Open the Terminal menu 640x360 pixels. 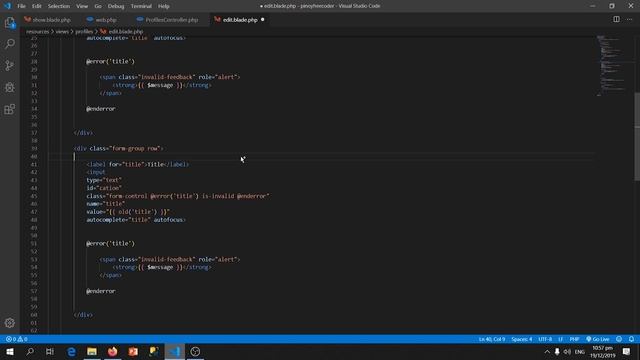pos(141,6)
